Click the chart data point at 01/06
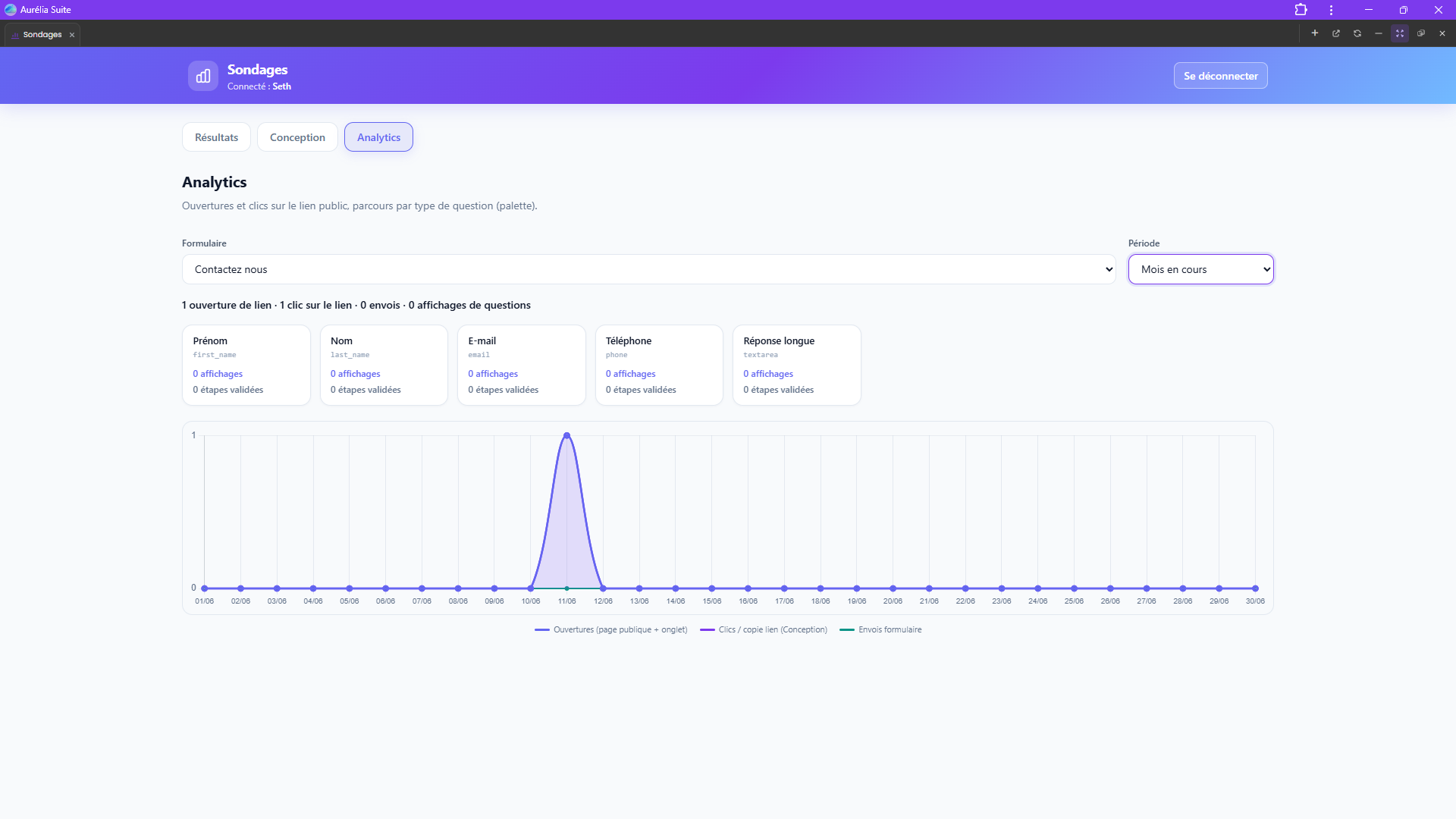The width and height of the screenshot is (1456, 819). point(205,588)
